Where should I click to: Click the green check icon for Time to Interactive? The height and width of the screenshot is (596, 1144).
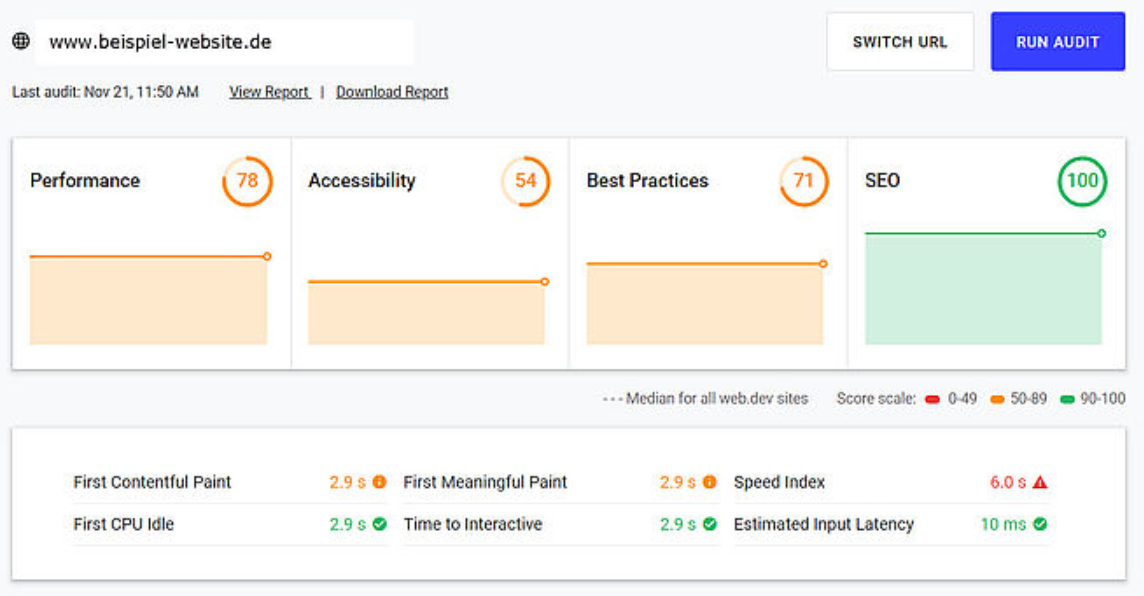(x=709, y=524)
